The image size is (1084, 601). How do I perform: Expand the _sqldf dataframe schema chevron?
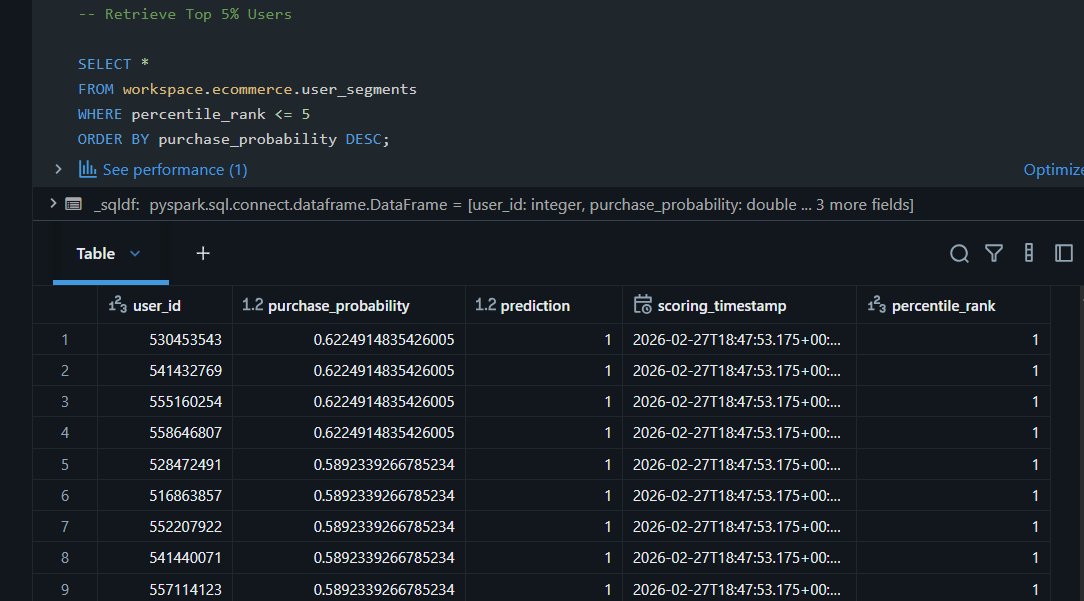coord(53,203)
